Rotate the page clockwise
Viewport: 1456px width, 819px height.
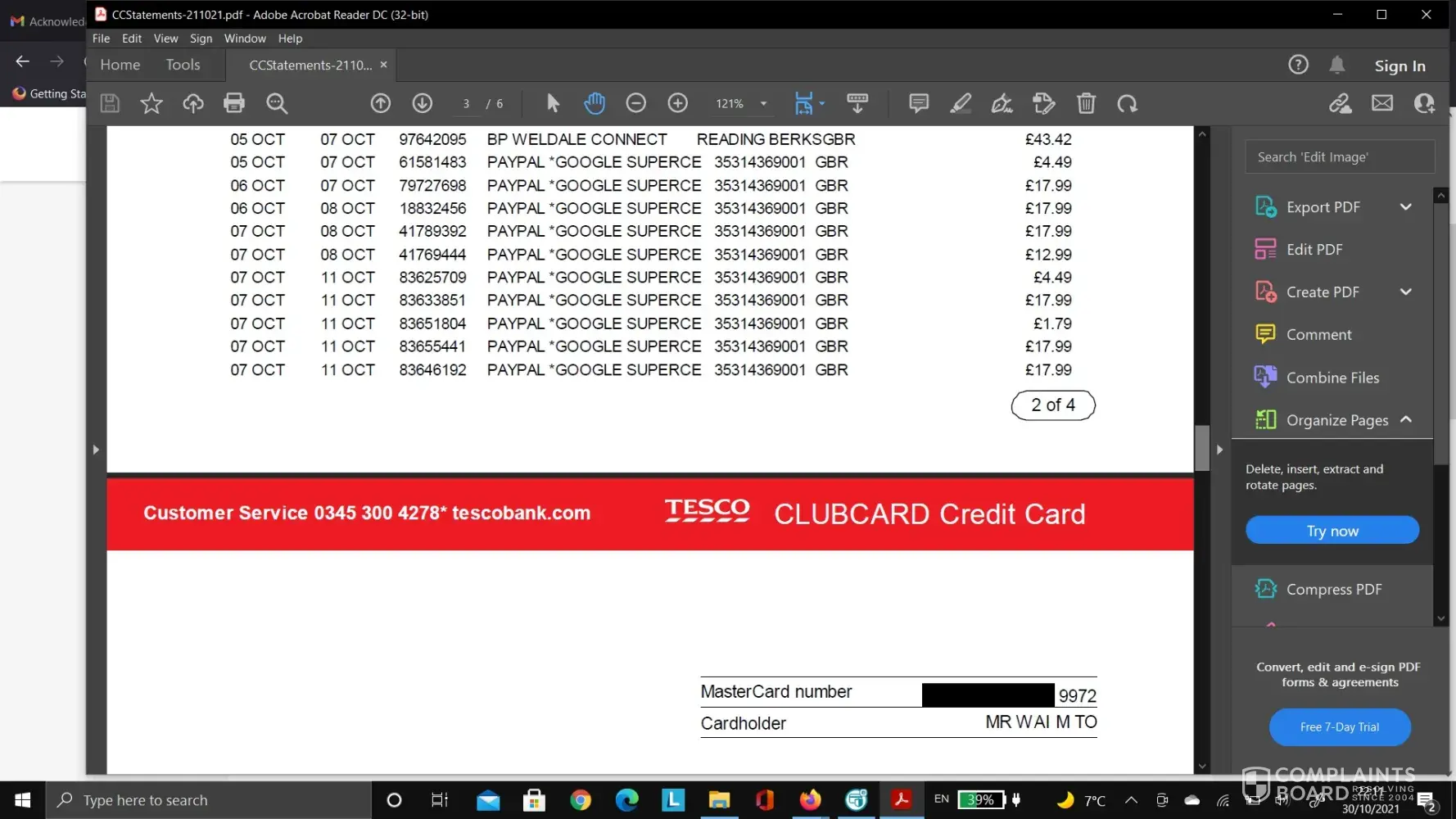click(x=1128, y=103)
